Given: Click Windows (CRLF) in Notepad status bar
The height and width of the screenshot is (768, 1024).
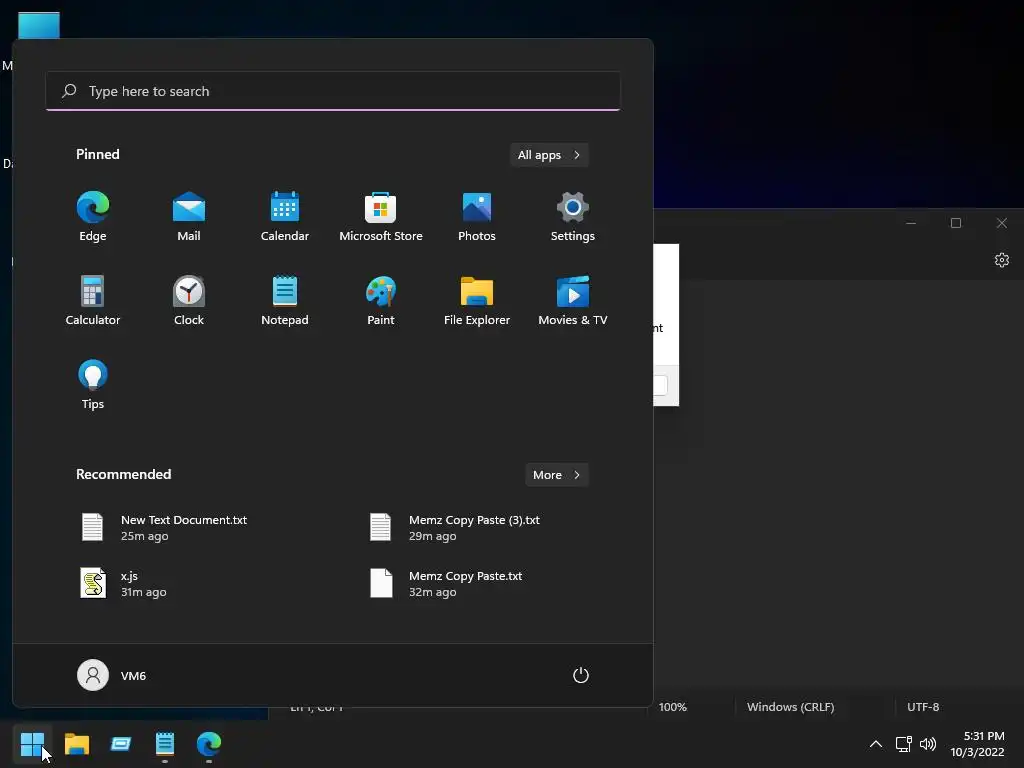Looking at the screenshot, I should (x=790, y=707).
